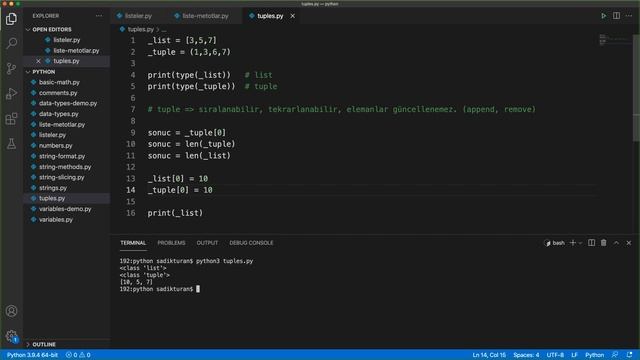Viewport: 640px width, 360px height.
Task: Open the Manage gear icon
Action: coord(11,336)
